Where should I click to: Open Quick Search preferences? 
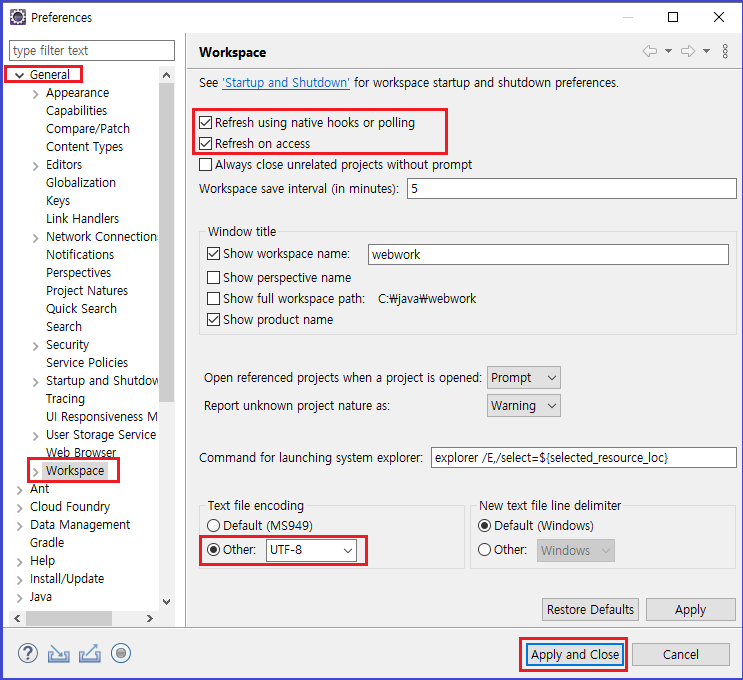pos(82,308)
